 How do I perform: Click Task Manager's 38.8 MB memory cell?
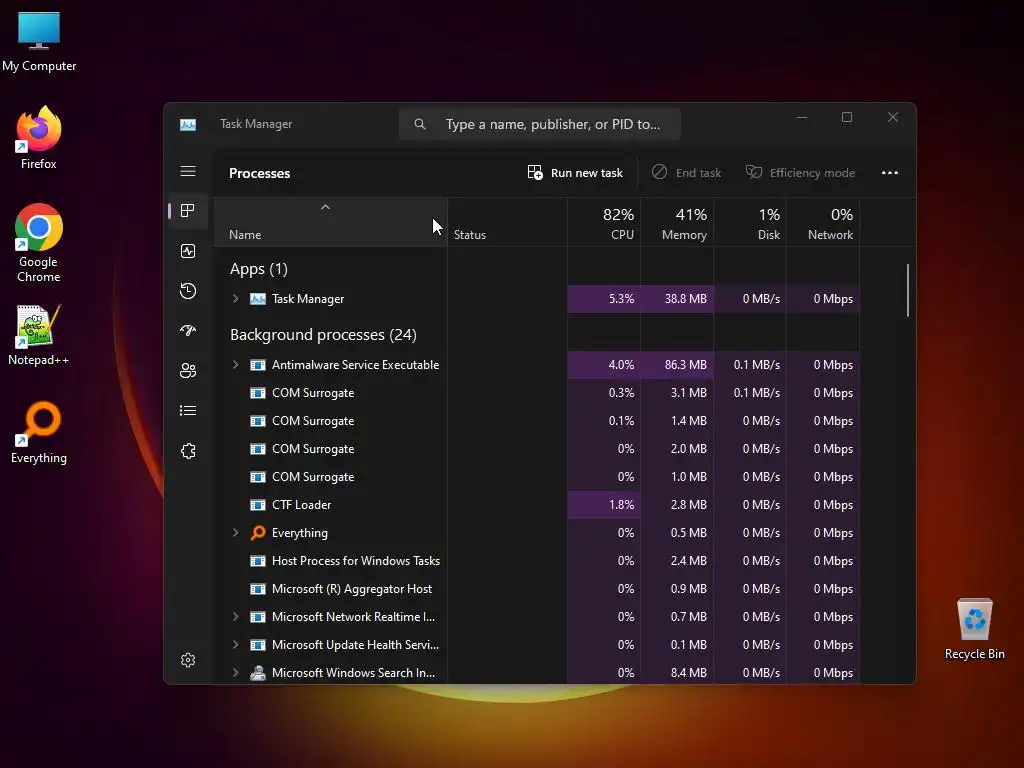[677, 299]
